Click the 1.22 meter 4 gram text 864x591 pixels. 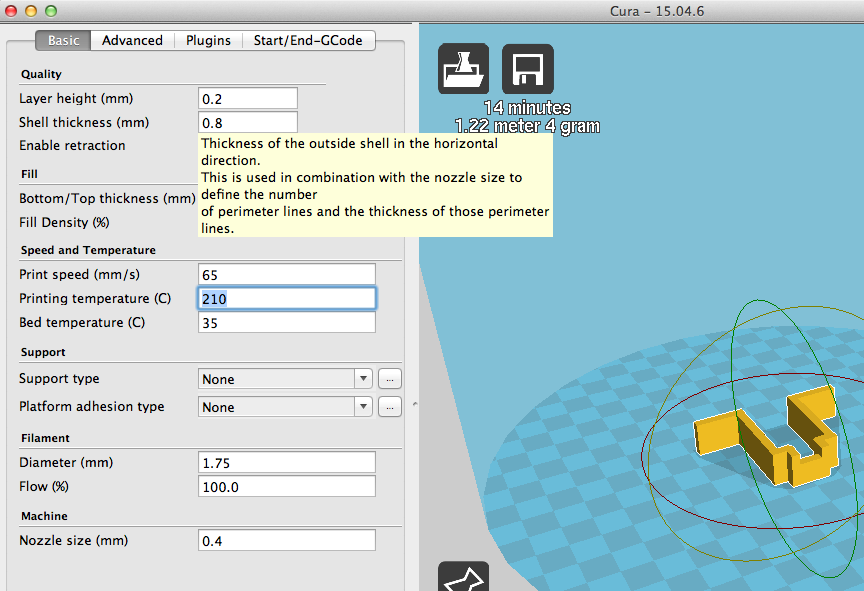[x=527, y=126]
